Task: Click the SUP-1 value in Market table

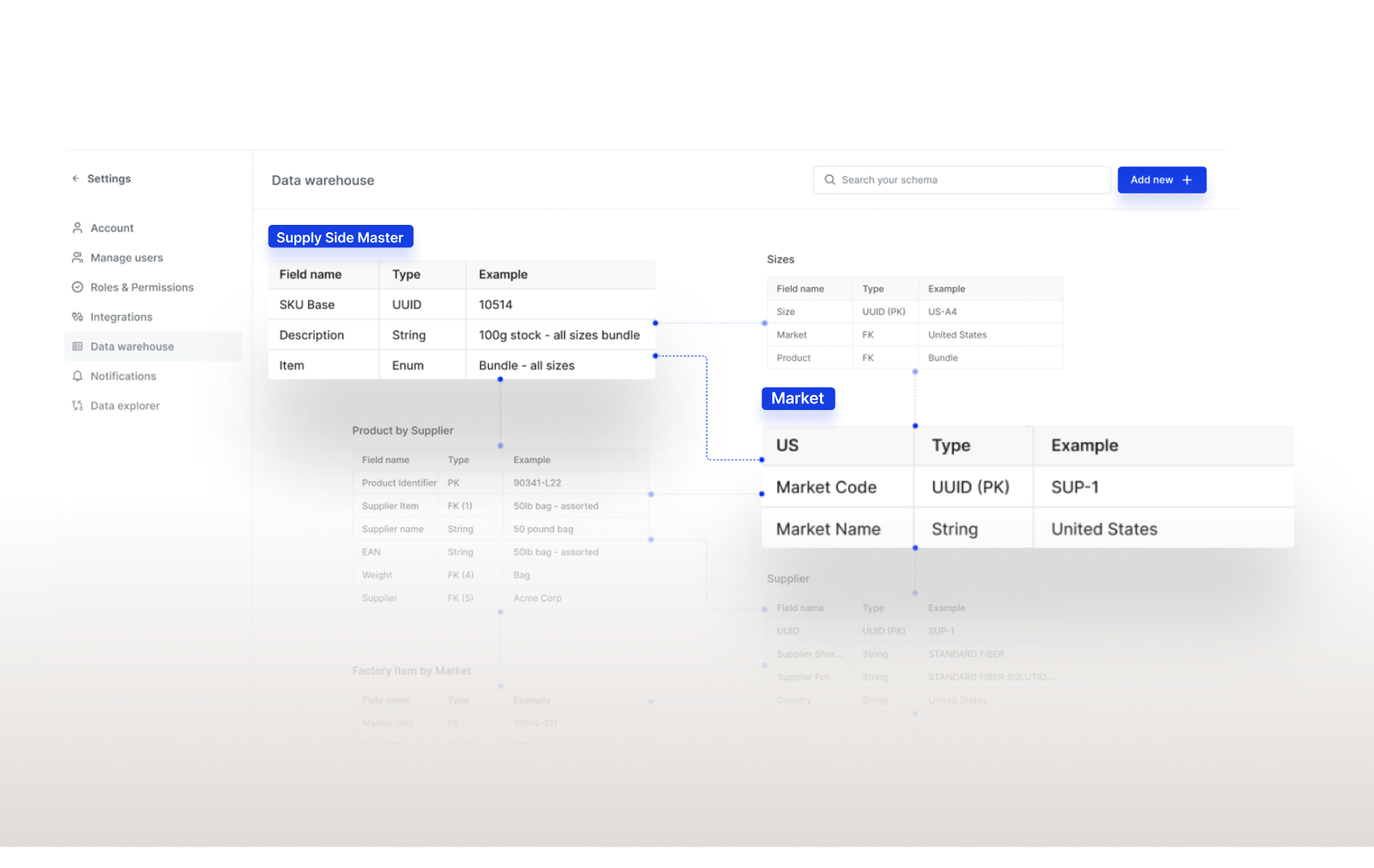Action: click(1075, 487)
